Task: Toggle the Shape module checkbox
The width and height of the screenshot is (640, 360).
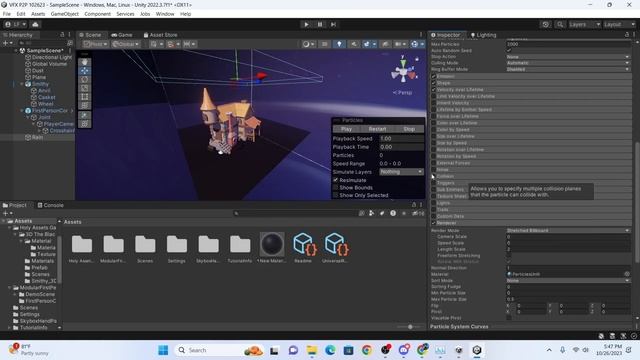Action: point(434,83)
